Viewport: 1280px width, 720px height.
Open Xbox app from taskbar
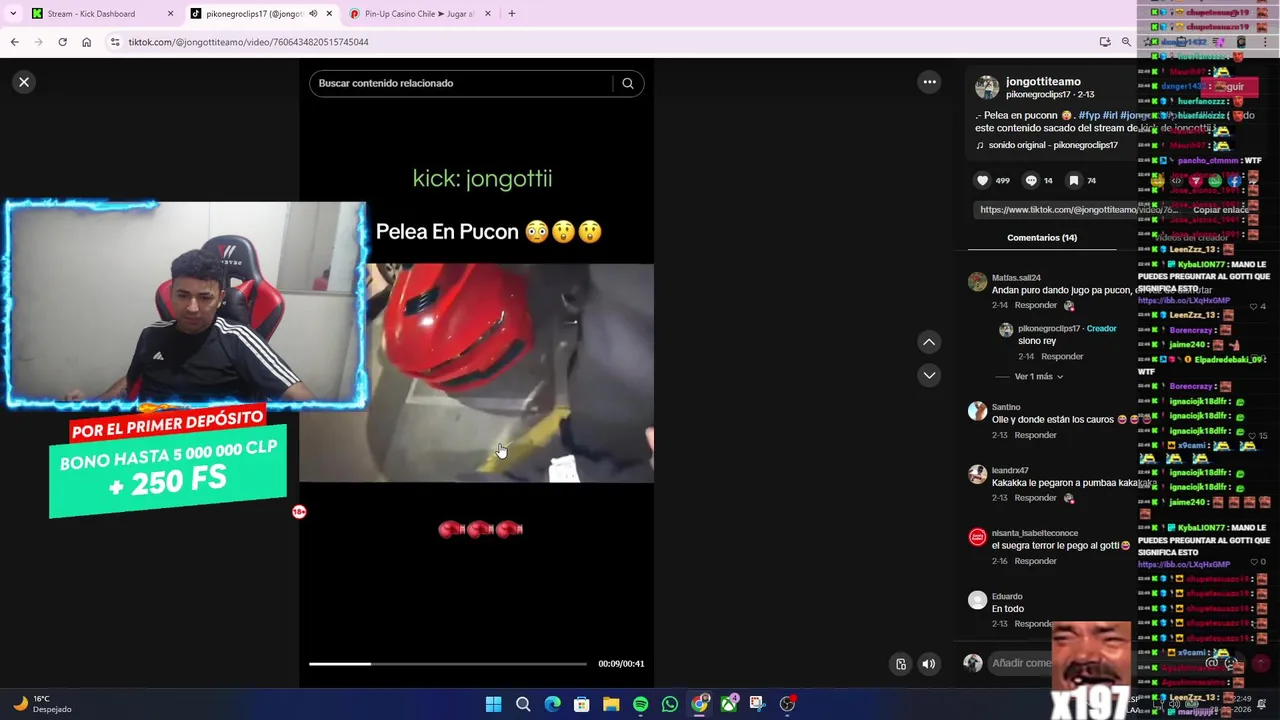click(728, 704)
